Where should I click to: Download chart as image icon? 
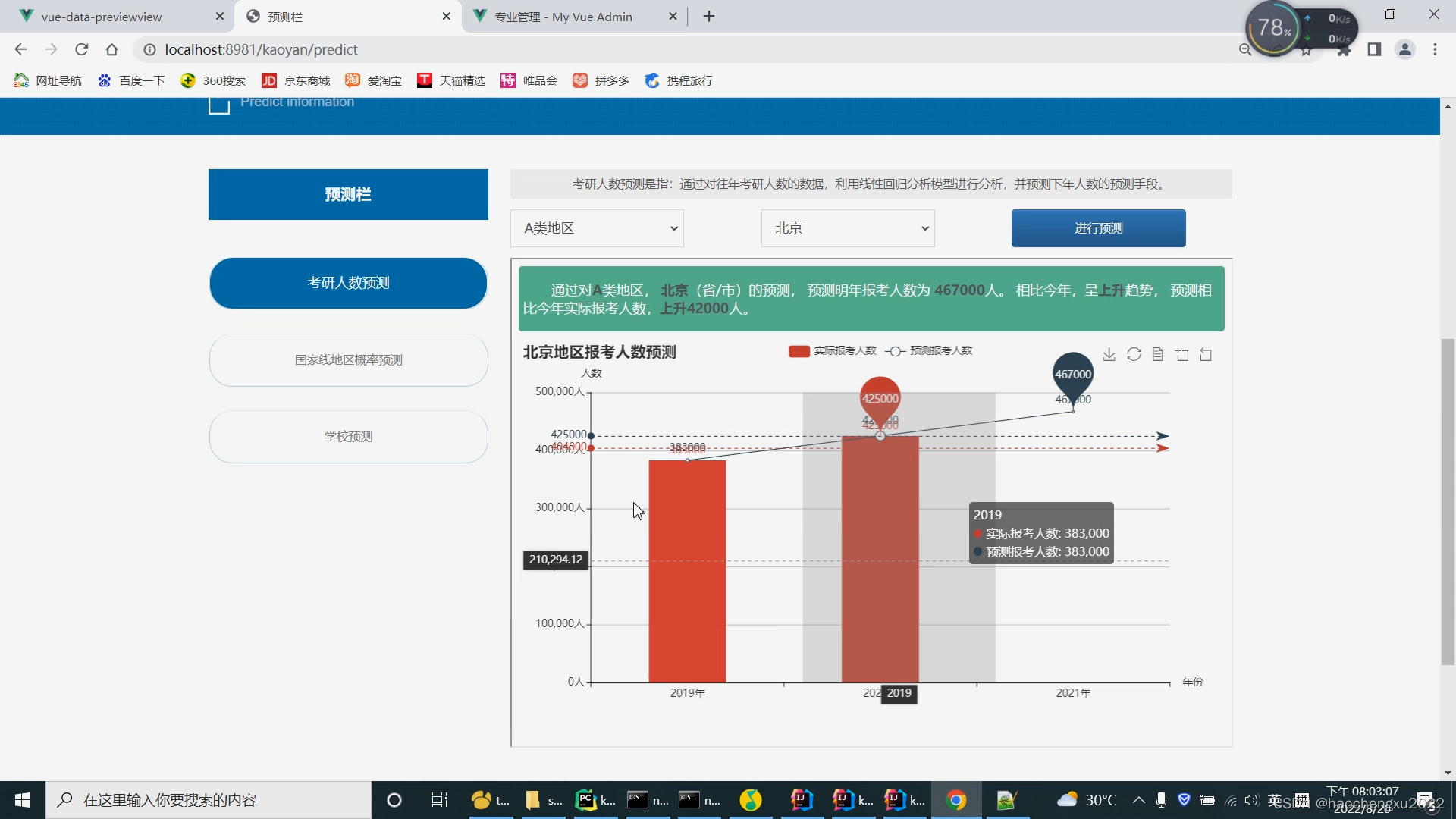tap(1109, 354)
